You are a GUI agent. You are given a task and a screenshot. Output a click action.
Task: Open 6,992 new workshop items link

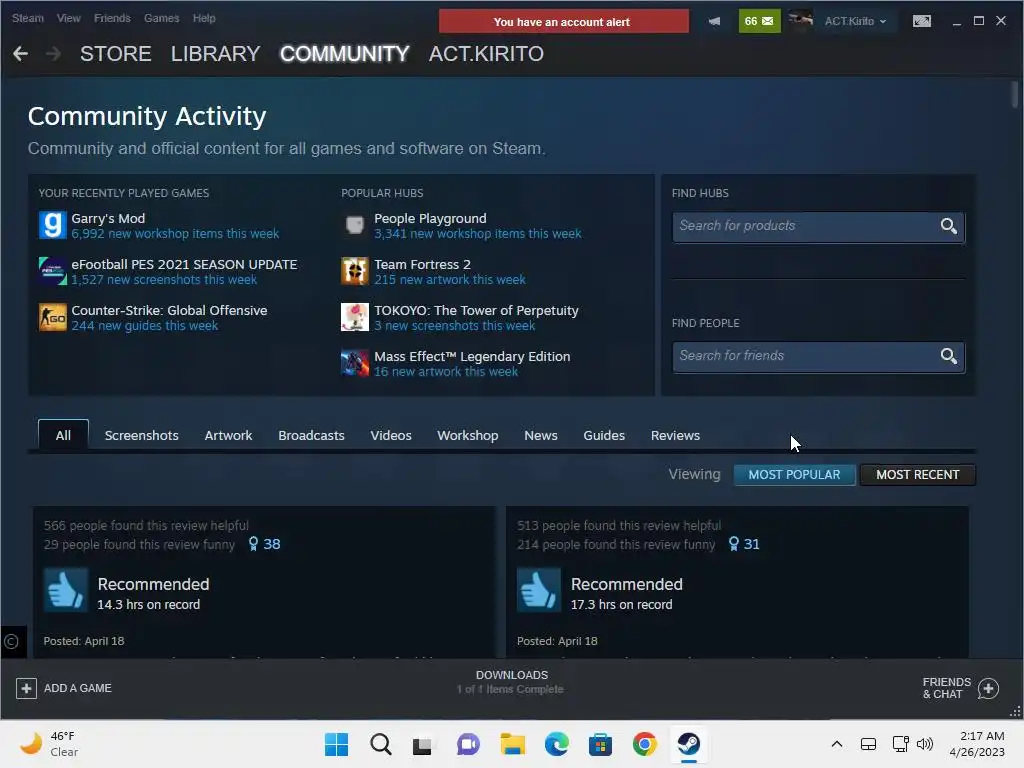pos(175,234)
